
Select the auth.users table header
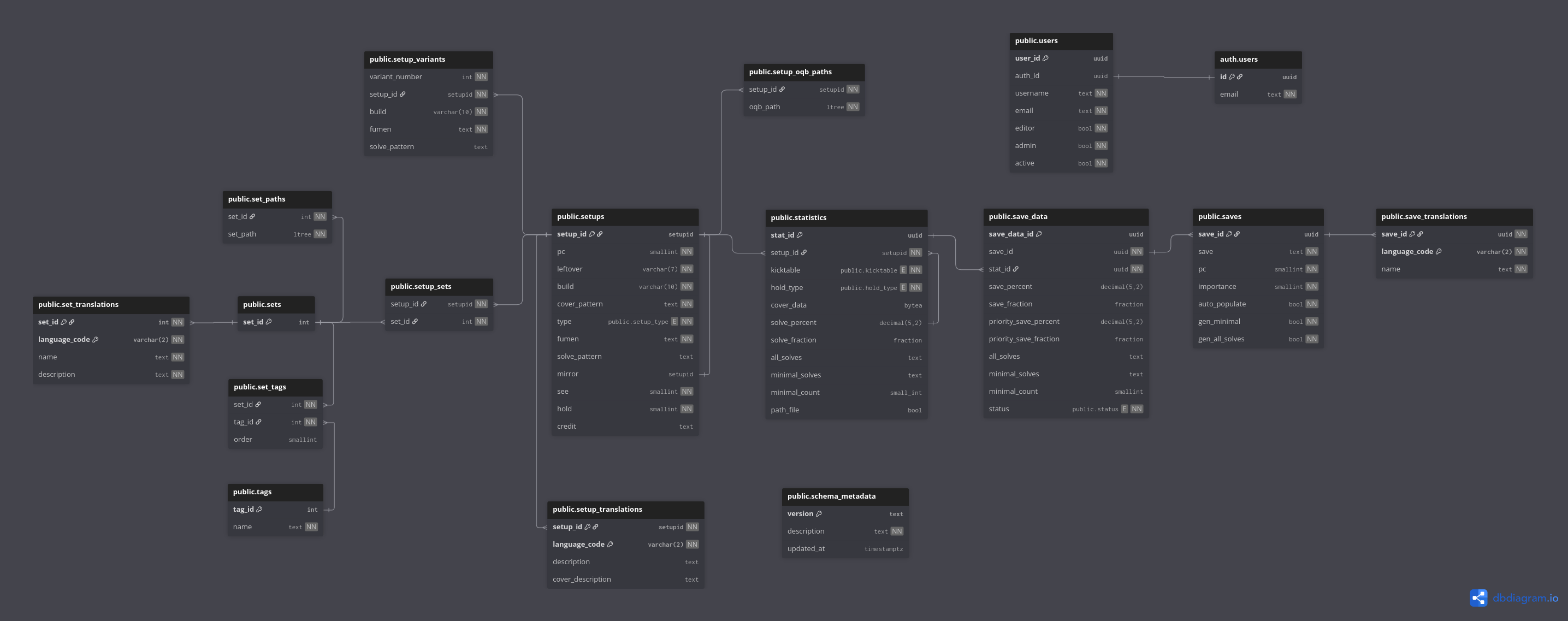click(x=1258, y=60)
